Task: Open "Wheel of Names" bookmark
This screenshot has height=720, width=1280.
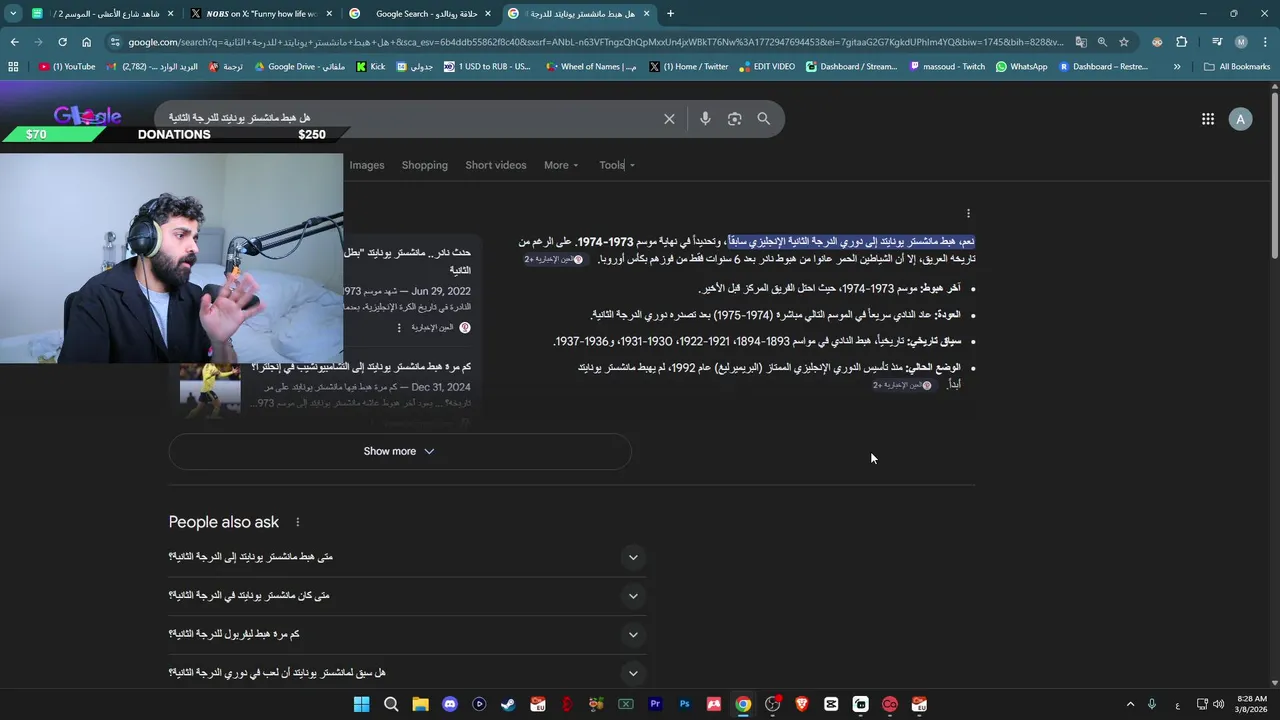Action: point(591,67)
